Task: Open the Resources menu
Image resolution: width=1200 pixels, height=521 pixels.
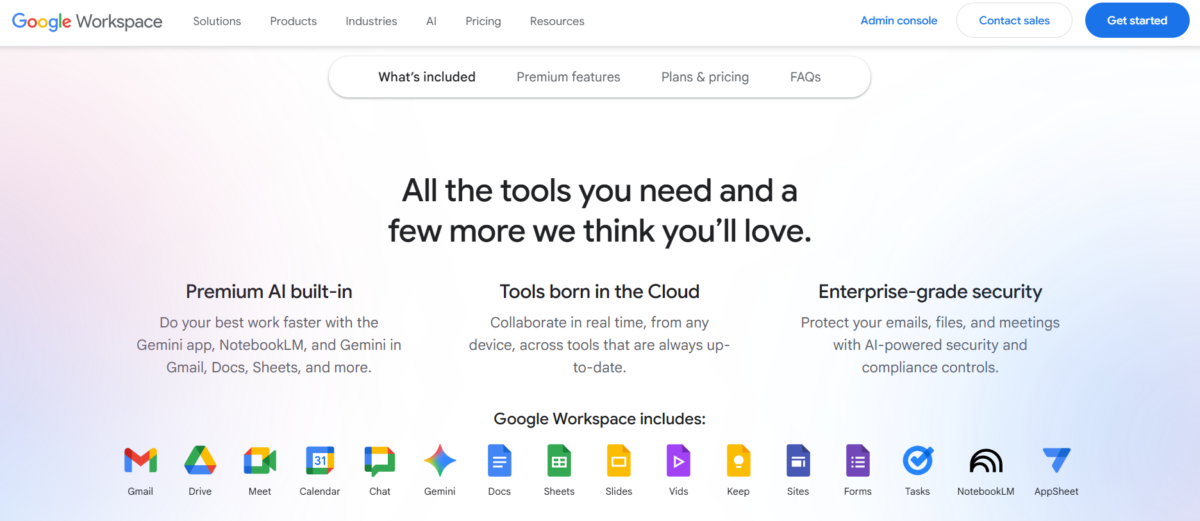Action: (x=557, y=21)
